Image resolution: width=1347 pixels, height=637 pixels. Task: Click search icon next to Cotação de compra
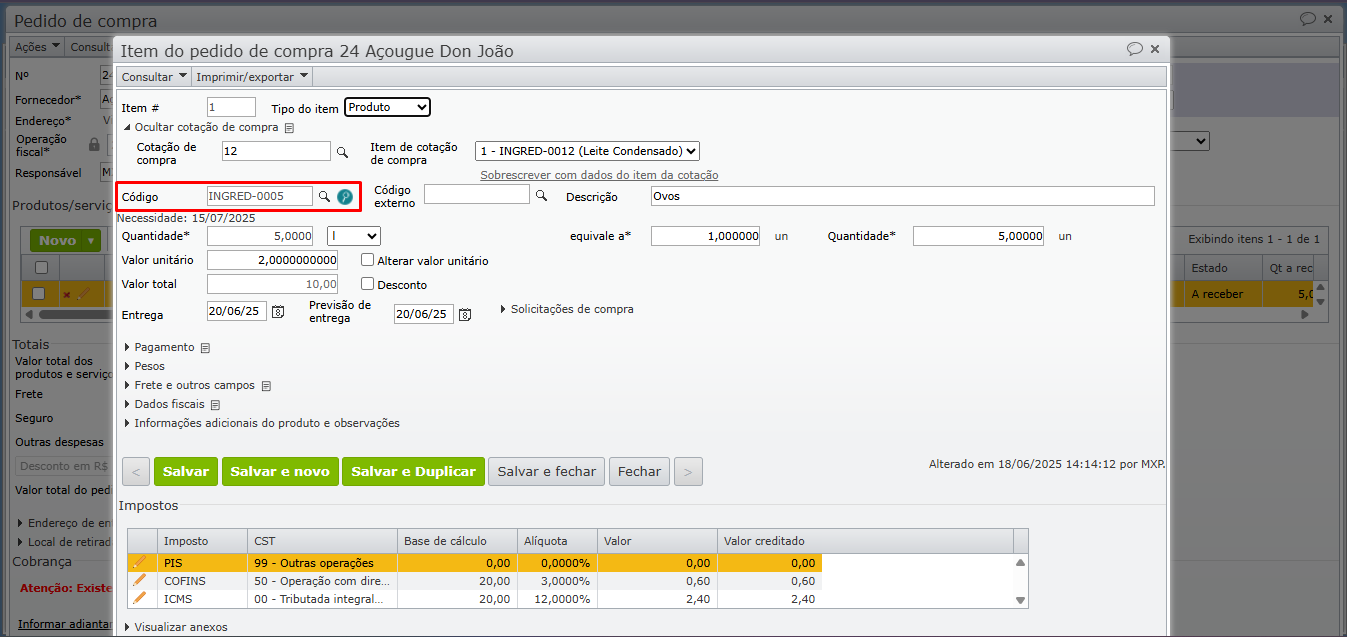pyautogui.click(x=342, y=152)
